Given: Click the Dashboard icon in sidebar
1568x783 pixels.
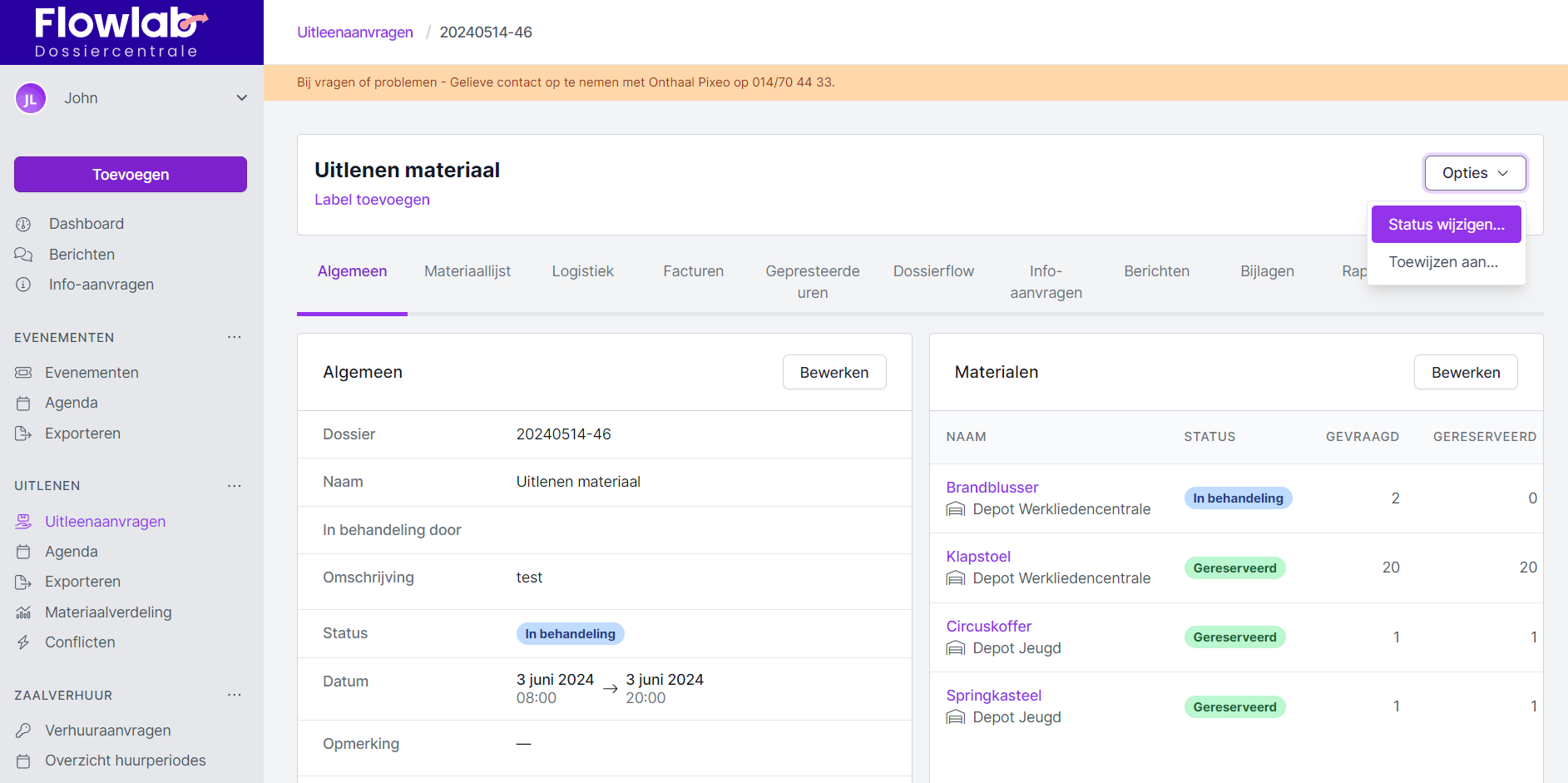Looking at the screenshot, I should tap(23, 225).
